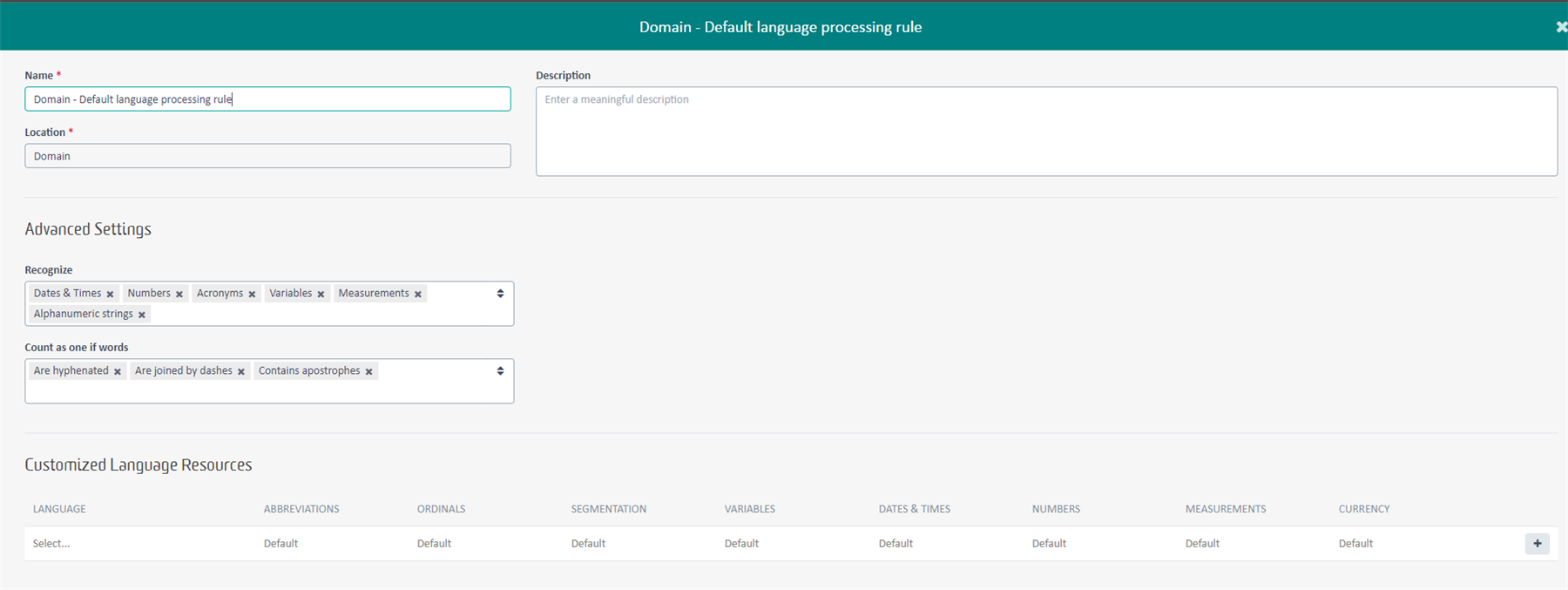Remove the Variables tag
This screenshot has width=1568, height=590.
click(x=321, y=295)
